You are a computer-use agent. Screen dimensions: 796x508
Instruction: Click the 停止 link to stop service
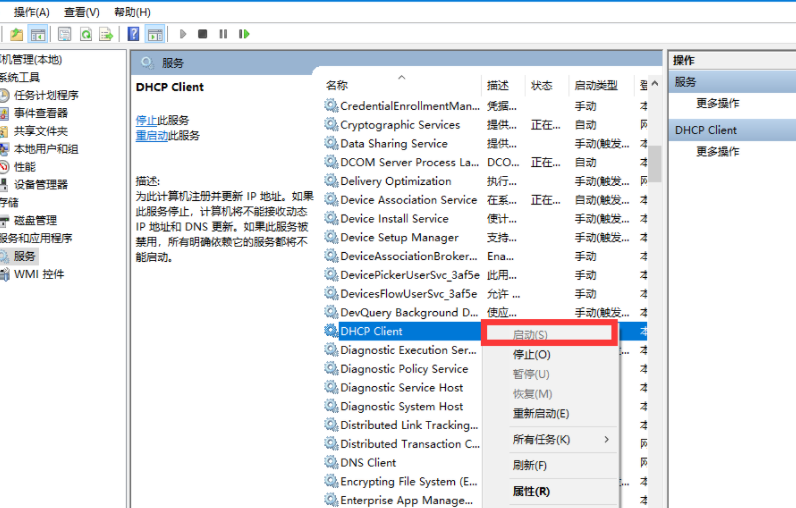coord(146,120)
